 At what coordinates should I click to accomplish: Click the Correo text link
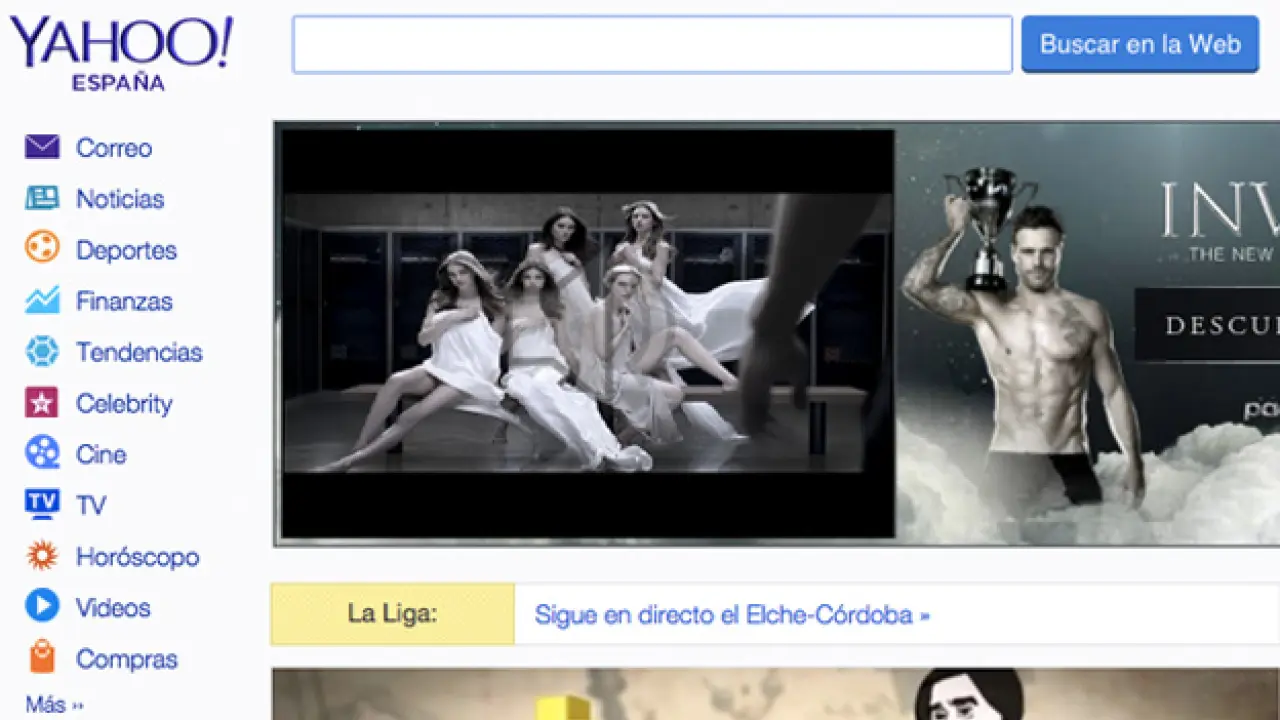click(114, 148)
